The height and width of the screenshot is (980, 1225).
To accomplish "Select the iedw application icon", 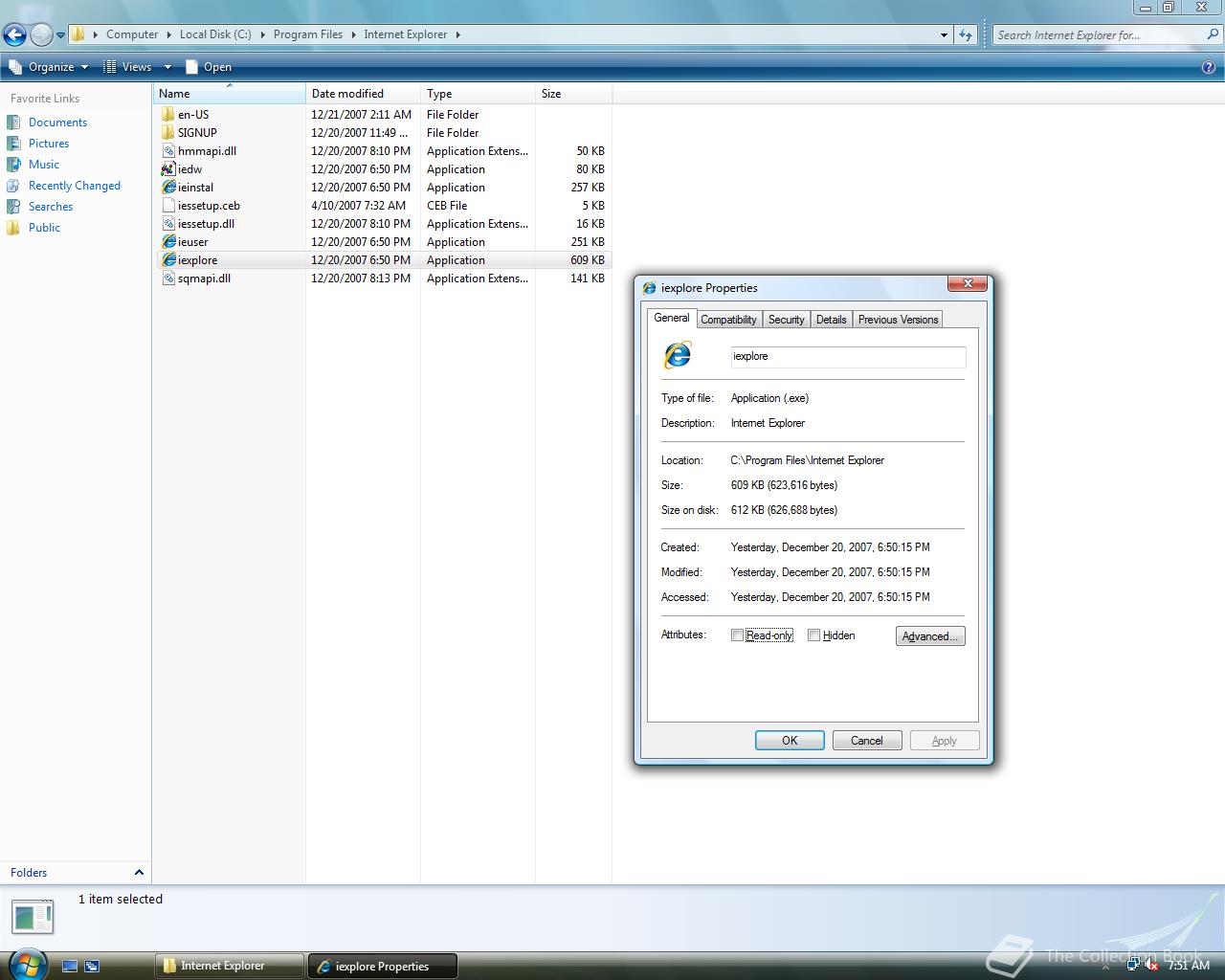I will tap(168, 169).
